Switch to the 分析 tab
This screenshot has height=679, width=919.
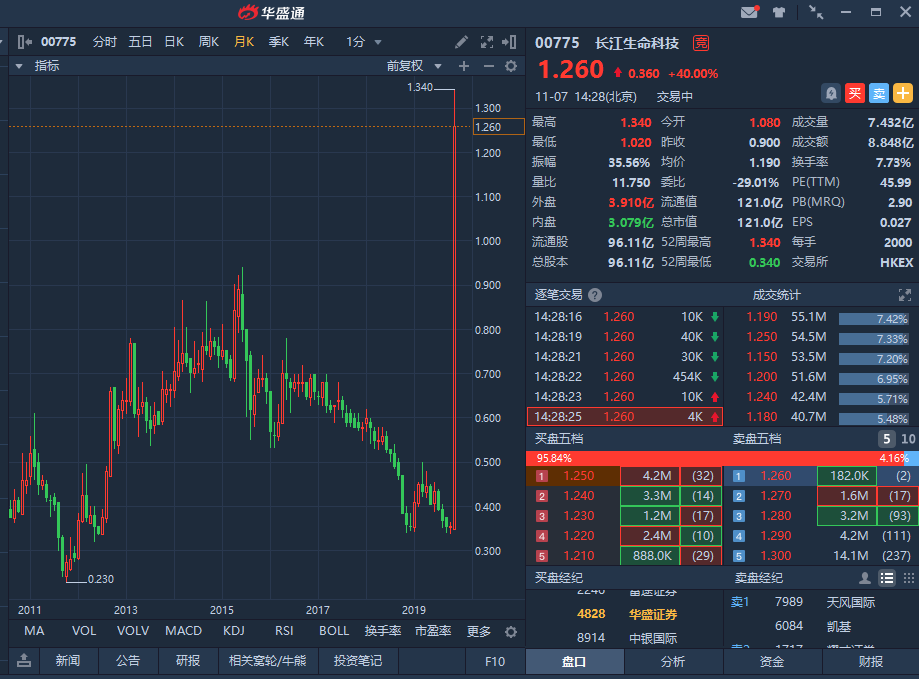click(x=673, y=661)
